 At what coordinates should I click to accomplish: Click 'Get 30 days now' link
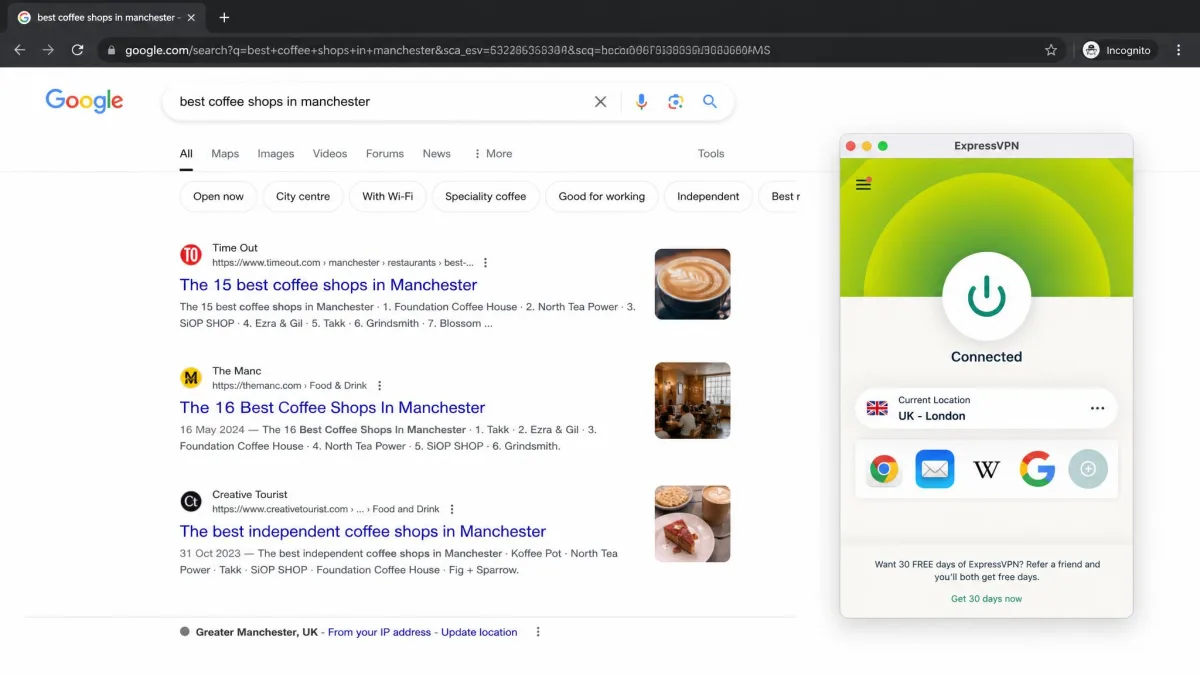point(987,599)
